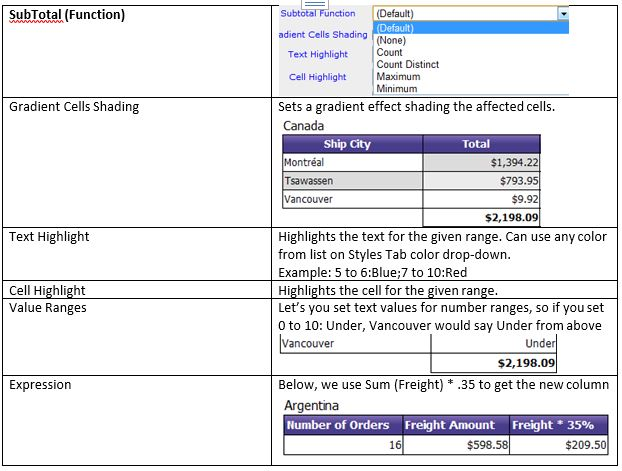Click the Number of Orders column header
Image resolution: width=622 pixels, height=471 pixels.
[337, 425]
